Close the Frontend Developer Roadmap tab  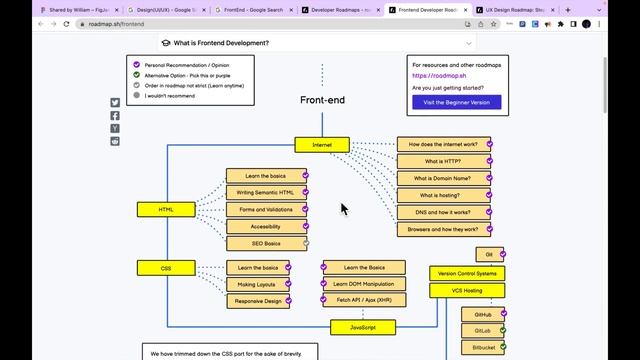(465, 10)
